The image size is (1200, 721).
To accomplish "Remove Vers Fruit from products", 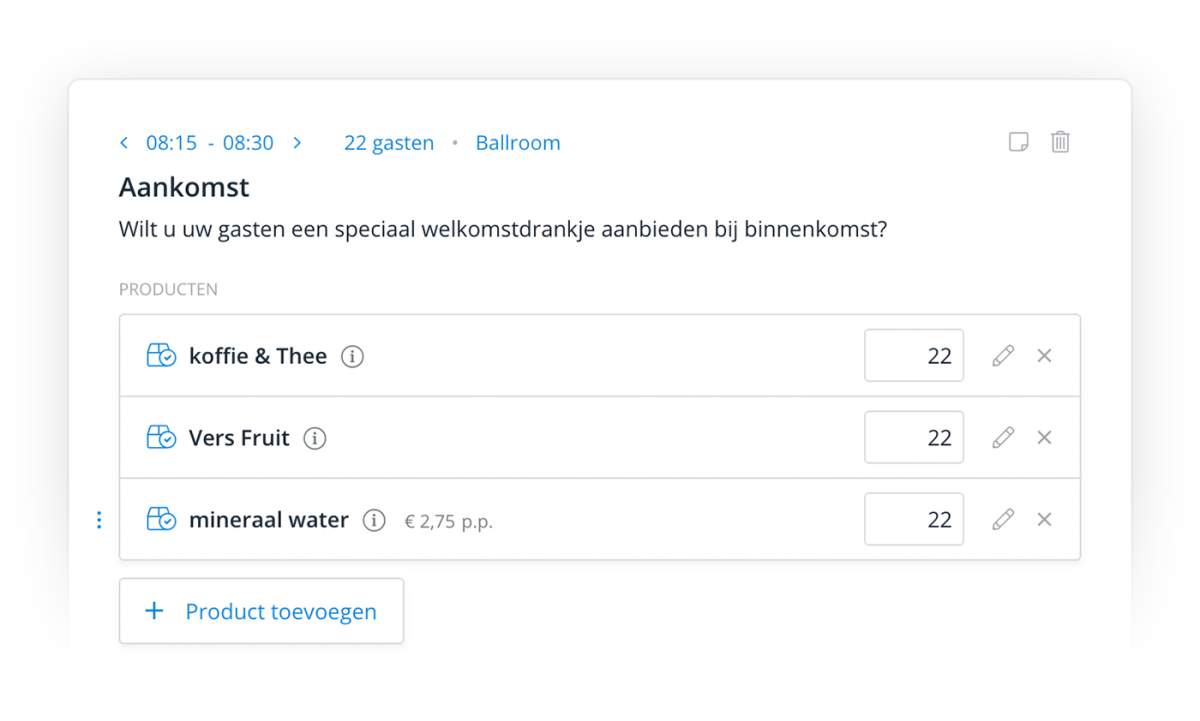I will (x=1044, y=437).
